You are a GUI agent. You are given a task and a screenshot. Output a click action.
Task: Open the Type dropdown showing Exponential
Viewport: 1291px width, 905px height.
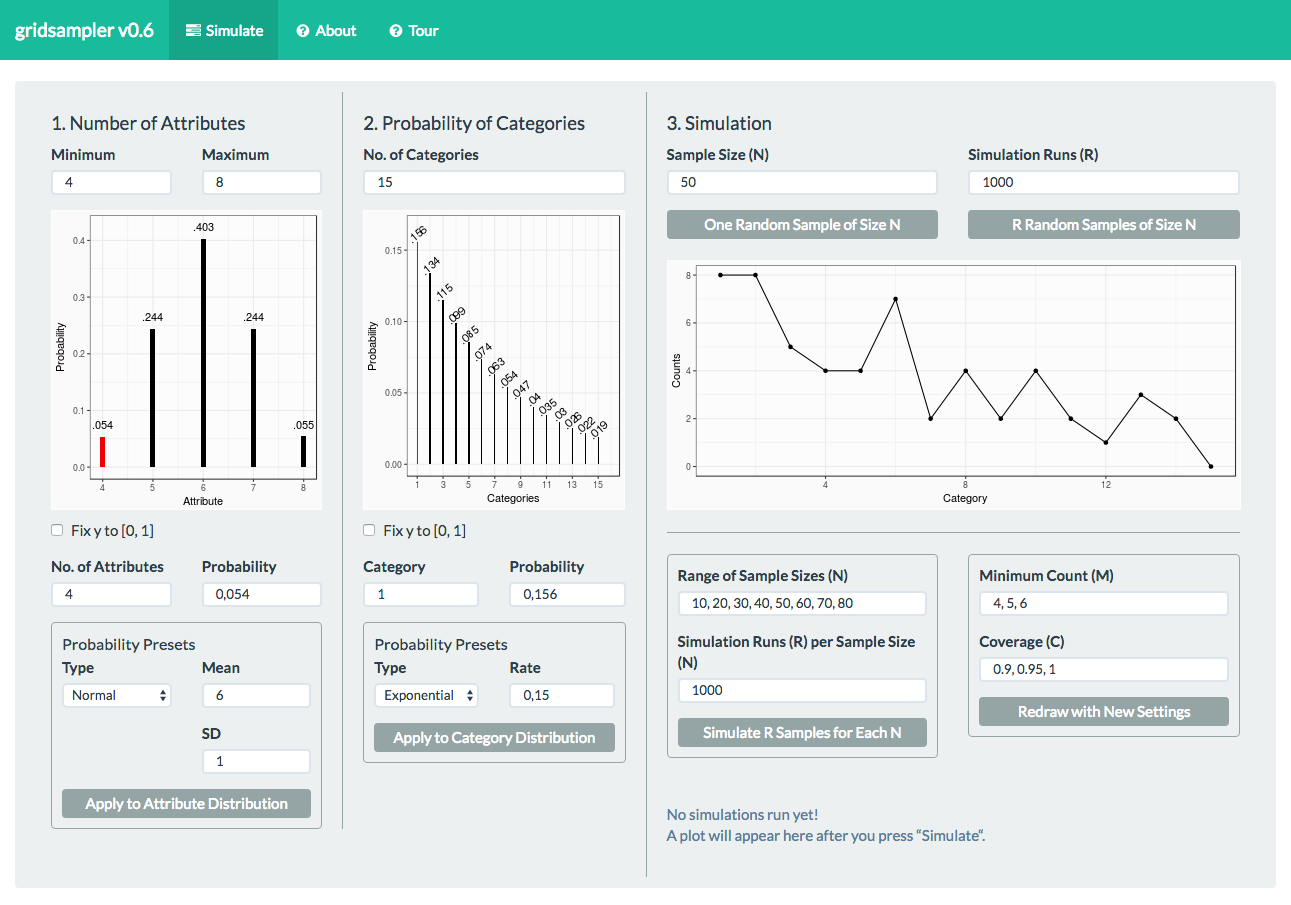click(427, 695)
